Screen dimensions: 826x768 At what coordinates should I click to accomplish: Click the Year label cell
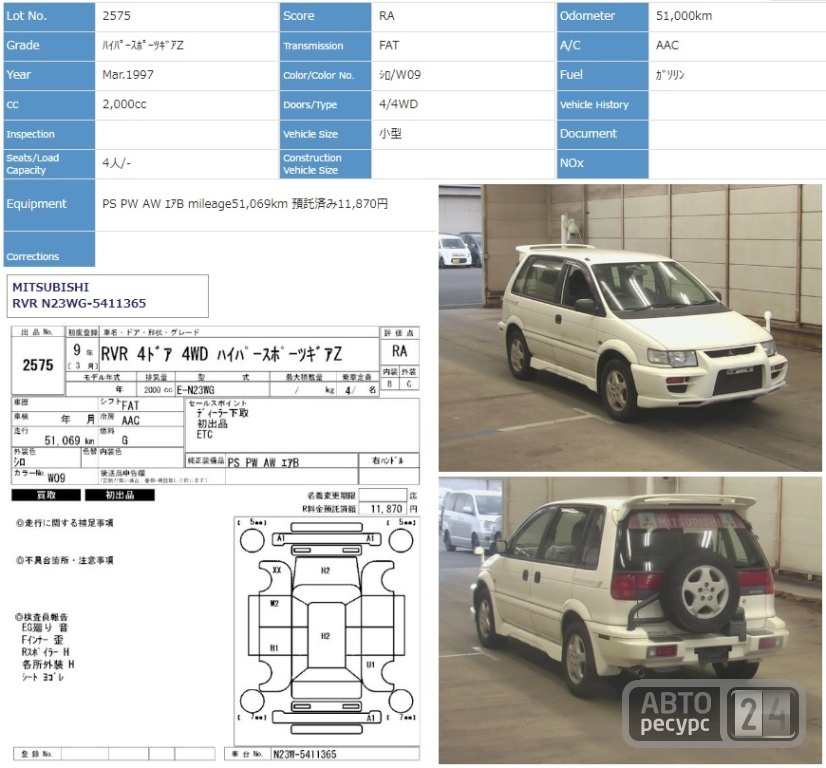[x=49, y=75]
